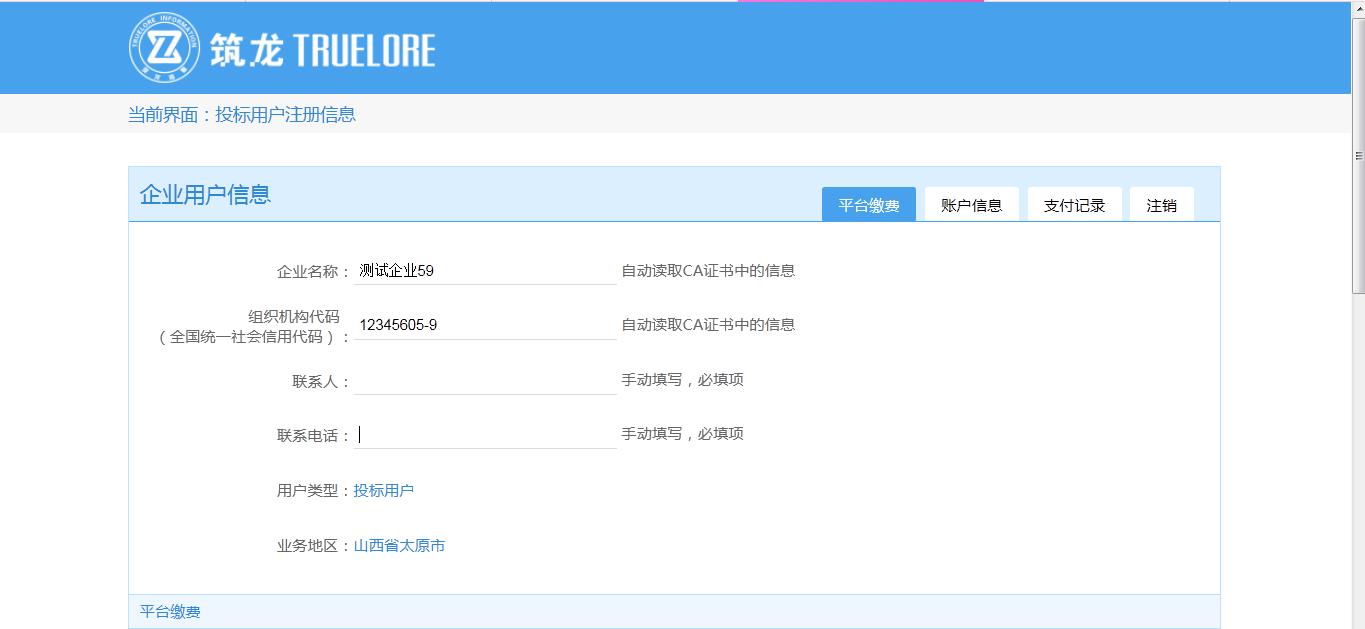1365x629 pixels.
Task: Click the scrollbar up arrow
Action: click(1358, 9)
